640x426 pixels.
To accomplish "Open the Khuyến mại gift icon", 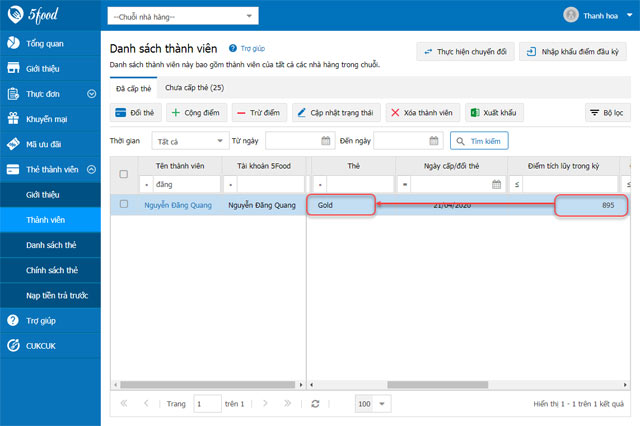I will coord(14,119).
